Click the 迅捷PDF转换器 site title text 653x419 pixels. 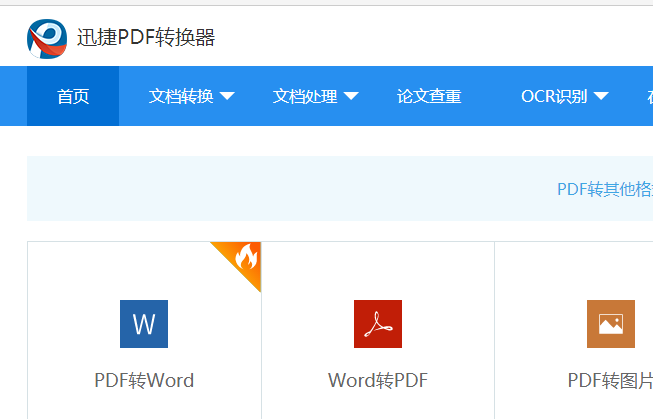146,37
